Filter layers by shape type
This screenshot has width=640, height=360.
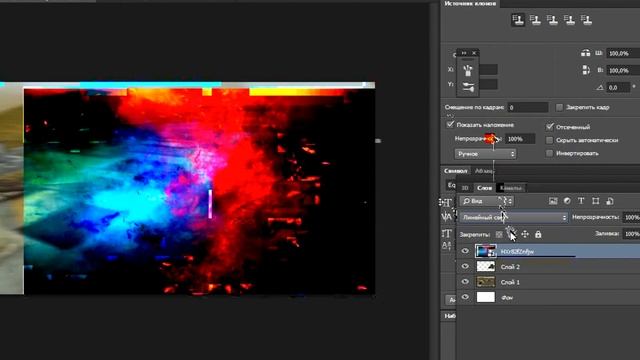click(596, 201)
